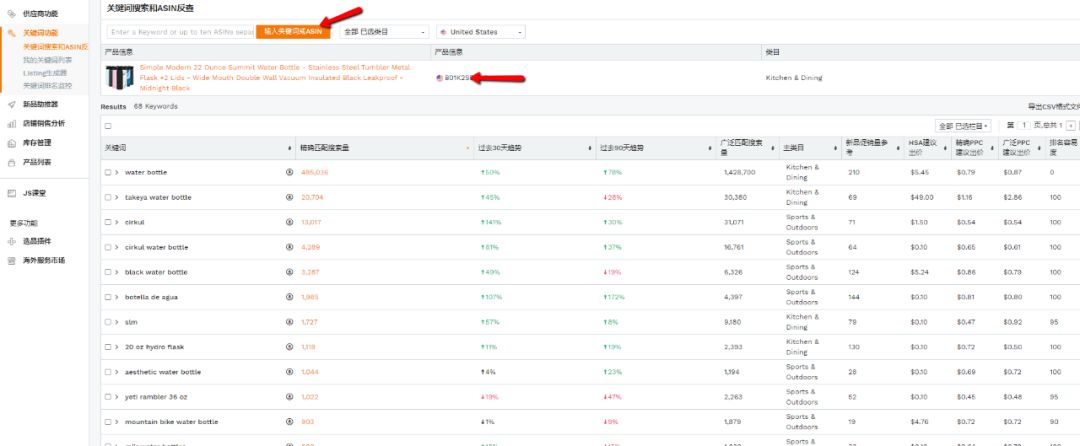The height and width of the screenshot is (446, 1080).
Task: Open JS课堂 icon in the sidebar
Action: coord(11,191)
